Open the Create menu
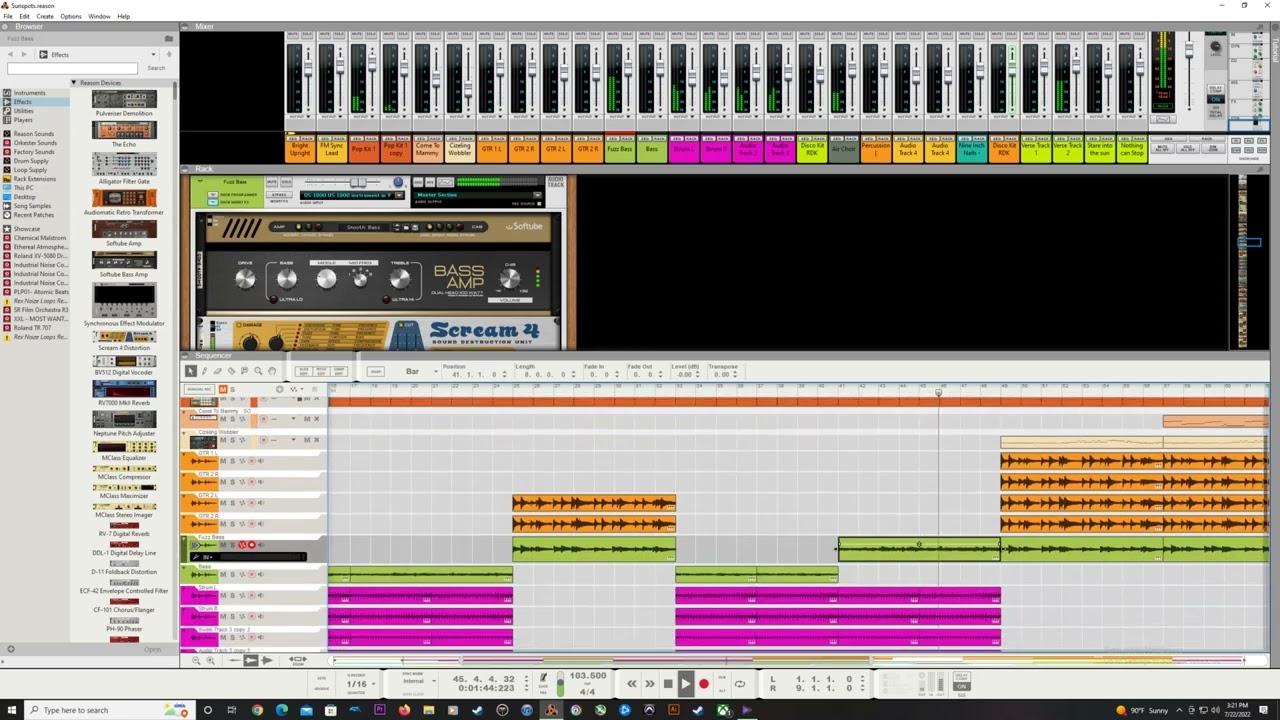The height and width of the screenshot is (720, 1280). (45, 16)
